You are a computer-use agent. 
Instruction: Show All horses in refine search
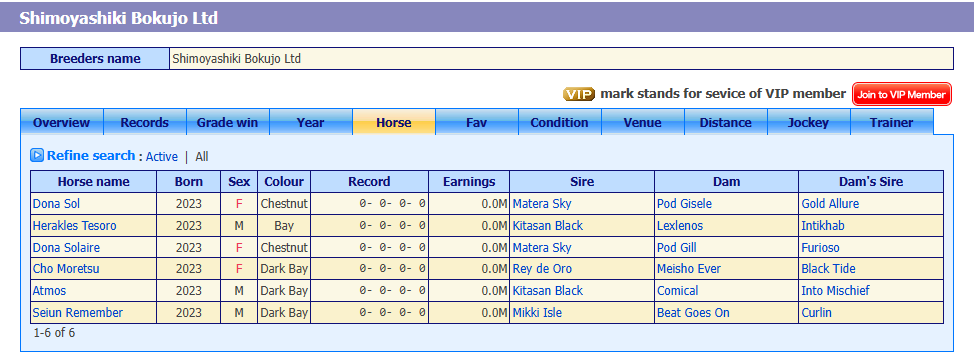click(202, 157)
